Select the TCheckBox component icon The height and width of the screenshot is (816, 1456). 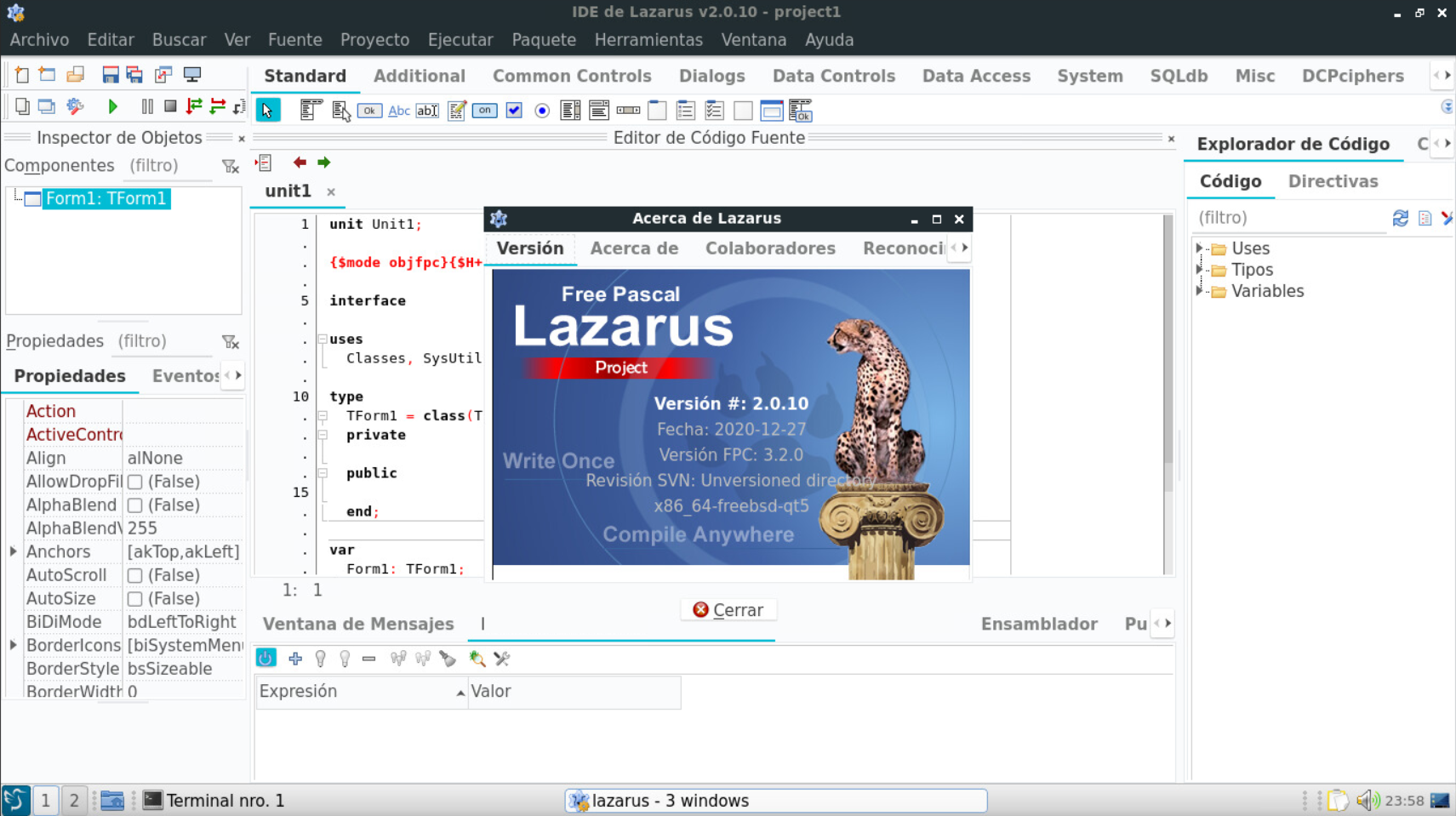tap(514, 110)
